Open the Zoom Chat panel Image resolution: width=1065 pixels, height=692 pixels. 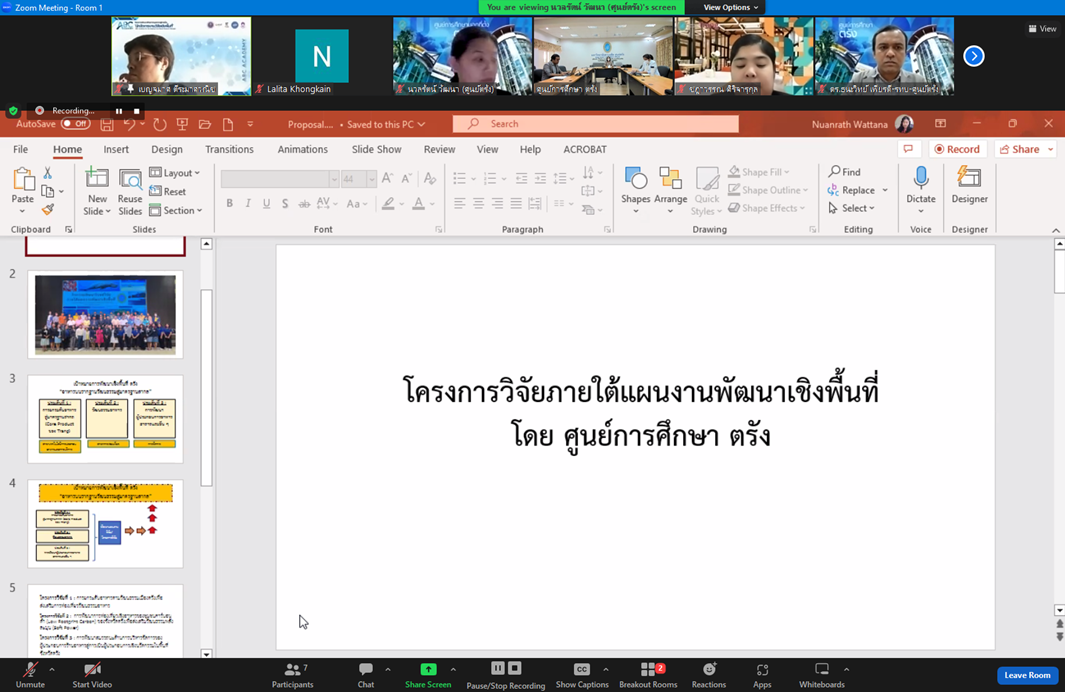(366, 670)
